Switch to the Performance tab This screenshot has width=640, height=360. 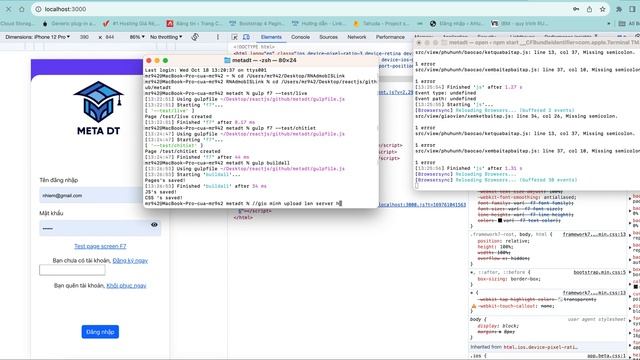pos(390,37)
